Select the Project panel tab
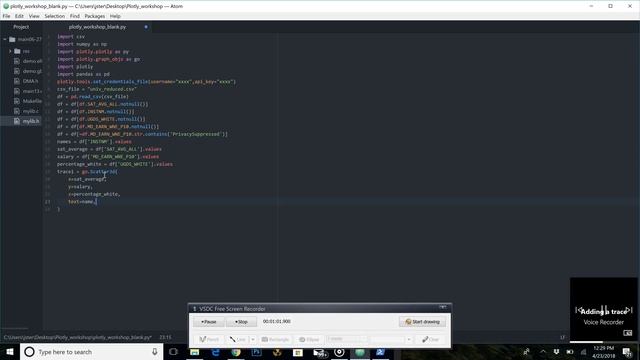This screenshot has height=360, width=640. pos(21,27)
